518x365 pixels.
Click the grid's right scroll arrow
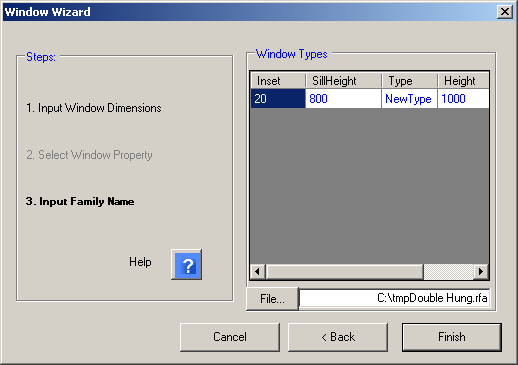coord(481,271)
